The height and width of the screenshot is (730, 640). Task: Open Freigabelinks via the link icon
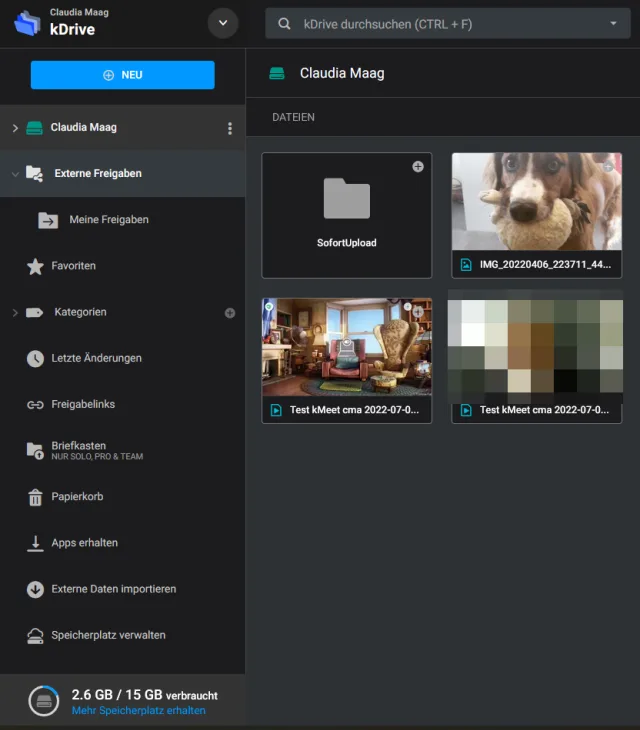[x=35, y=405]
